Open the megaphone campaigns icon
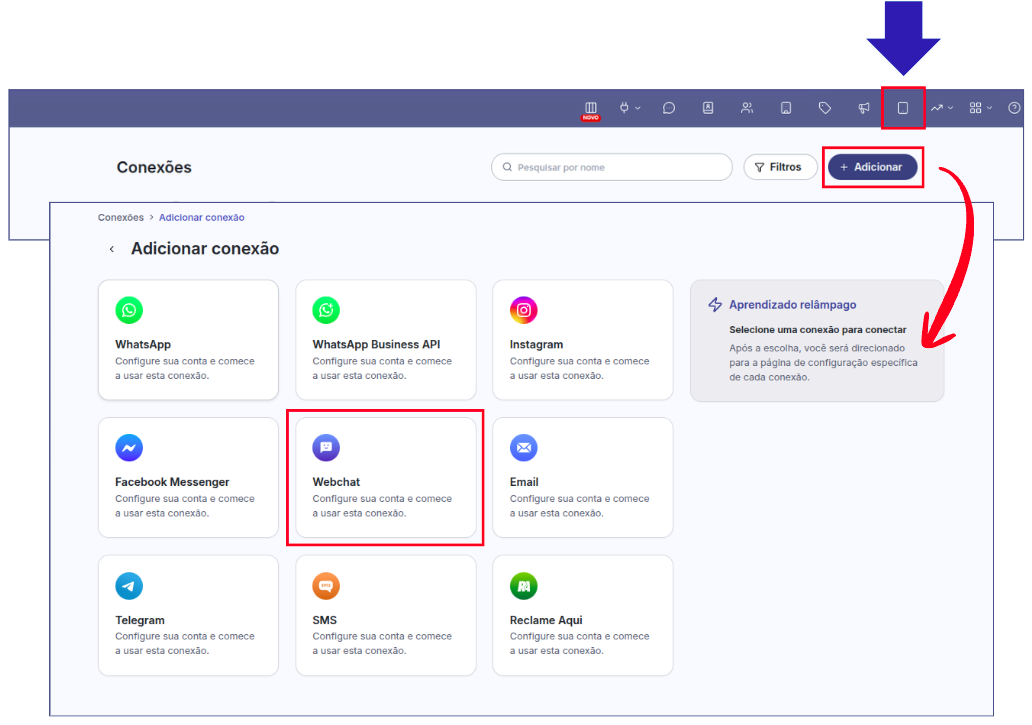The width and height of the screenshot is (1032, 725). 864,108
